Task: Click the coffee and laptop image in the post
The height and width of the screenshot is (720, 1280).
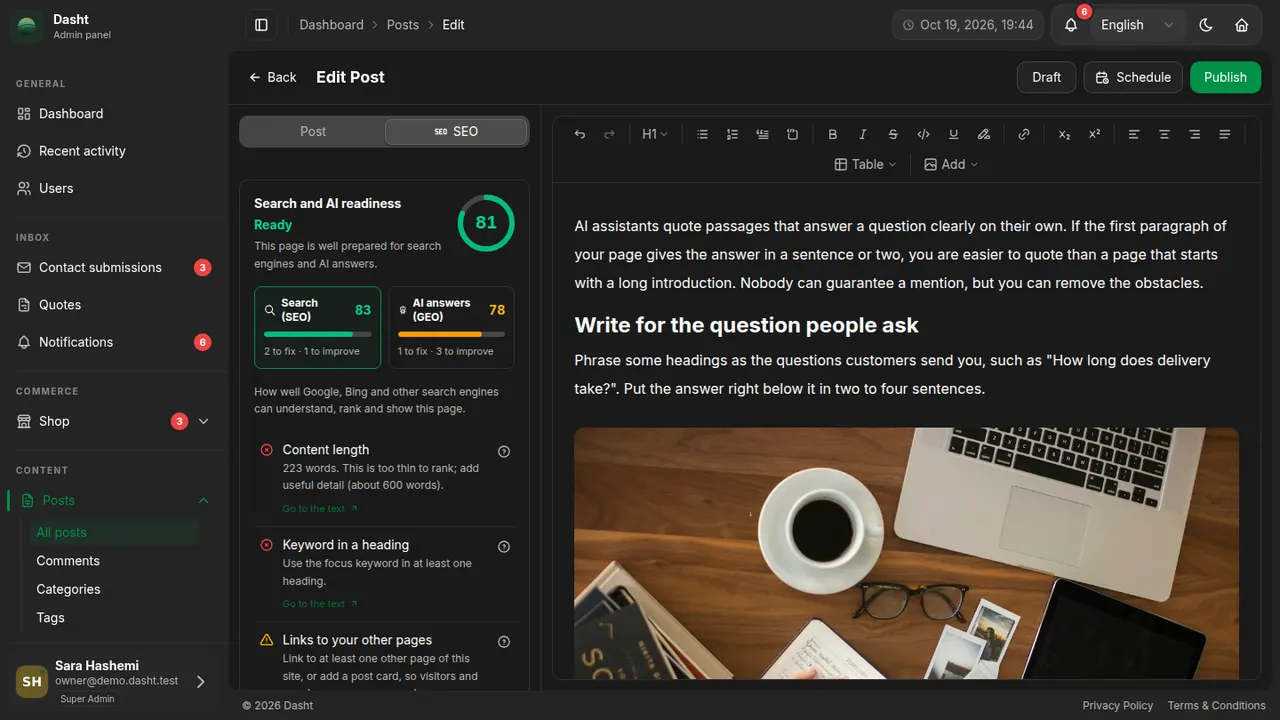Action: [906, 553]
